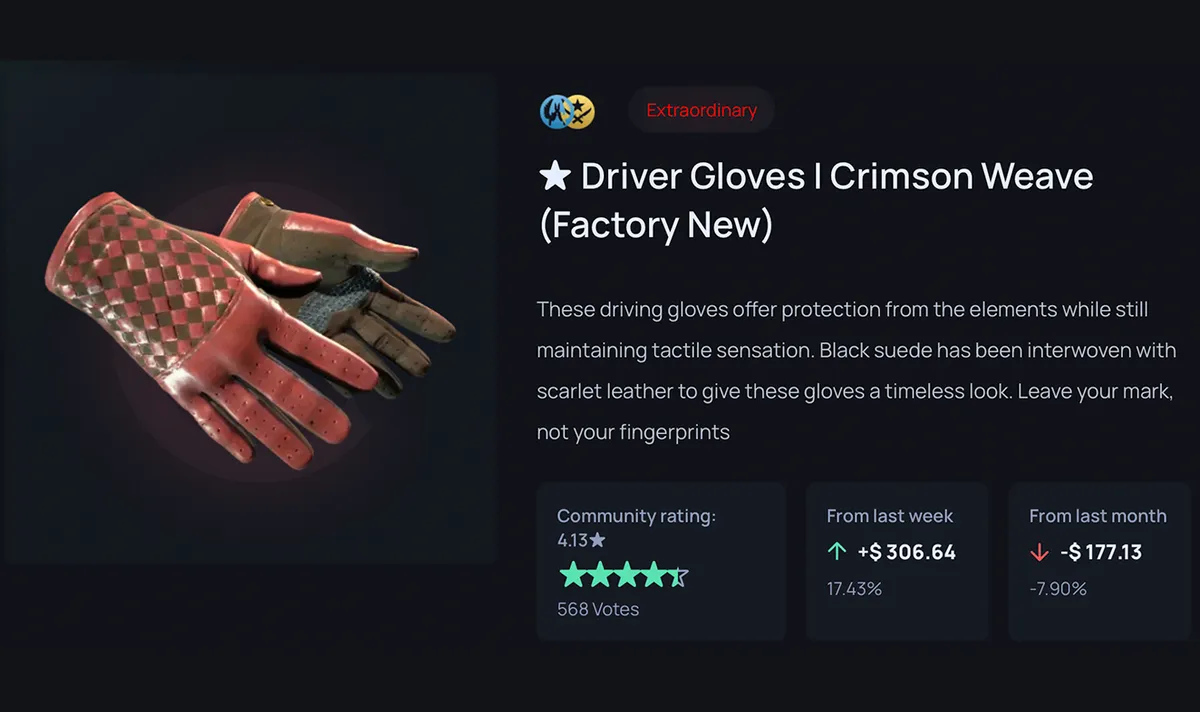Viewport: 1200px width, 712px height.
Task: Select the red Extraordinary rarity tag
Action: pos(701,110)
